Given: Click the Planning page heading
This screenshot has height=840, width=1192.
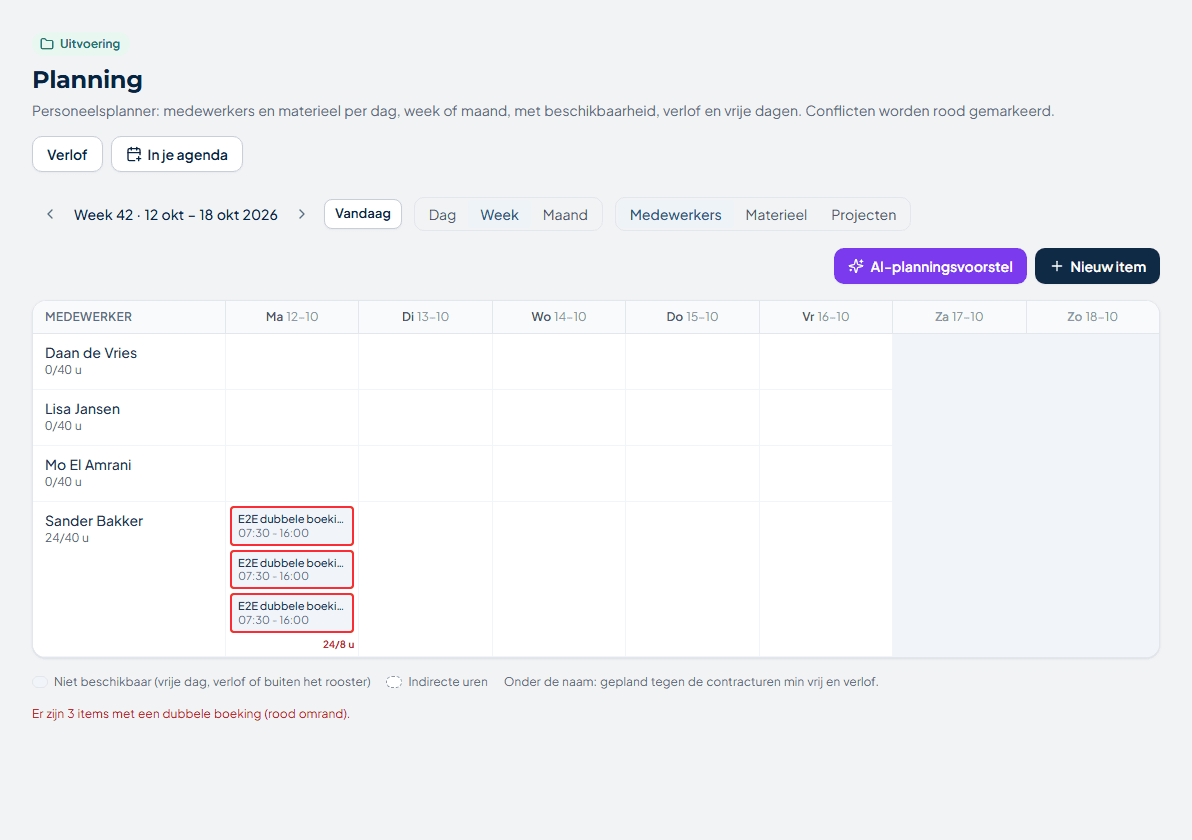Looking at the screenshot, I should click(x=87, y=80).
